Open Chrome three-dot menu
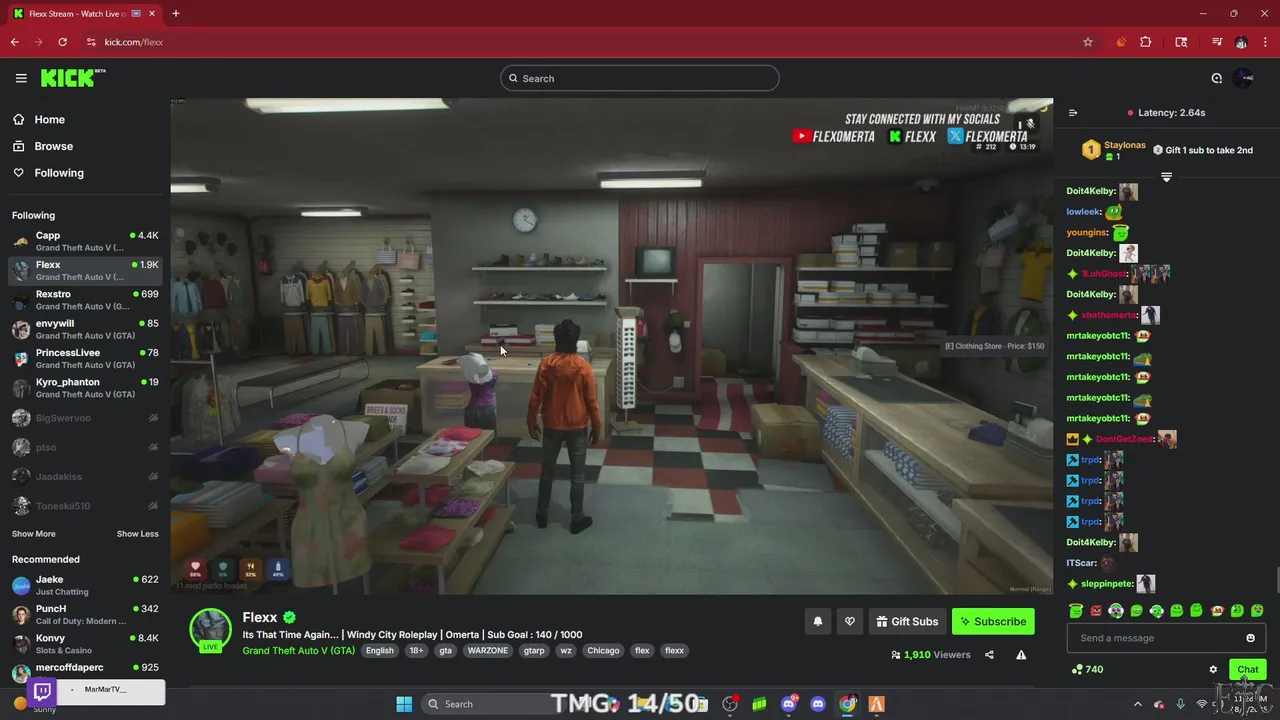The height and width of the screenshot is (720, 1280). click(x=1266, y=42)
